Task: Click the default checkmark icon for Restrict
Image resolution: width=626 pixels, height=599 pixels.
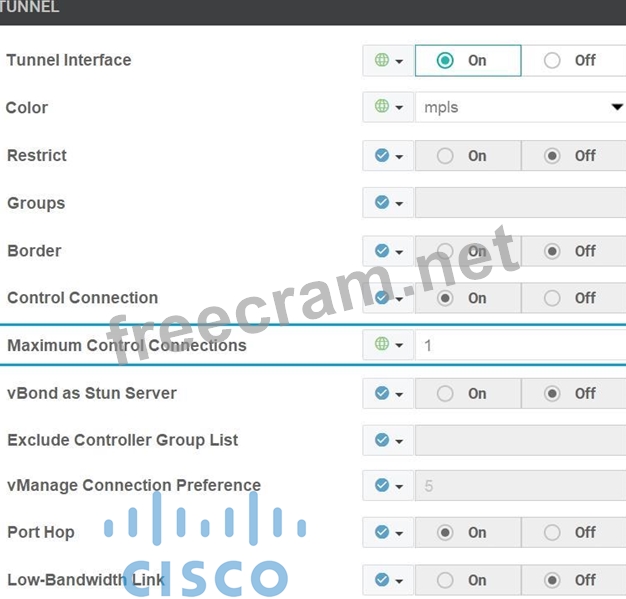Action: [381, 156]
